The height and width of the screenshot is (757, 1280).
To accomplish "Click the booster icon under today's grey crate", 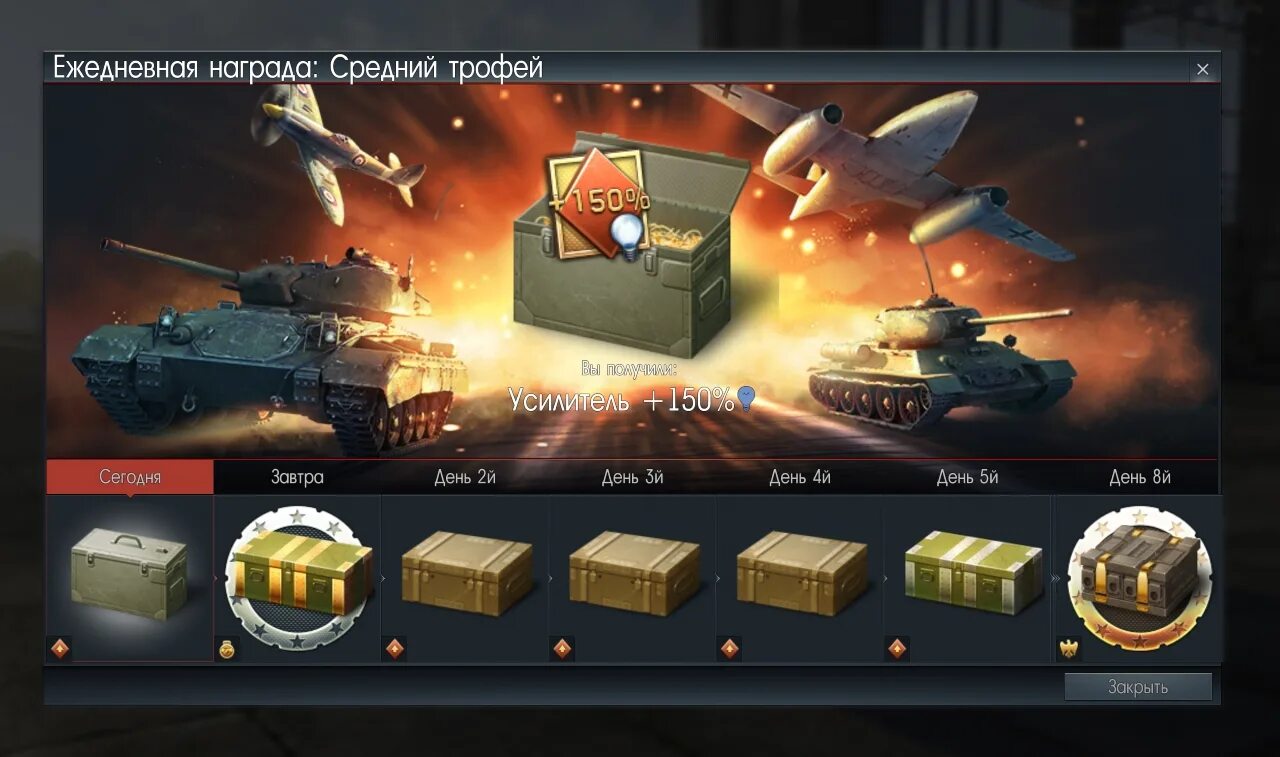I will 61,649.
